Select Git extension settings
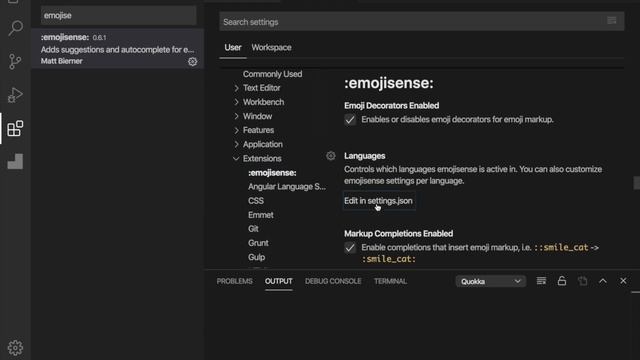 253,229
